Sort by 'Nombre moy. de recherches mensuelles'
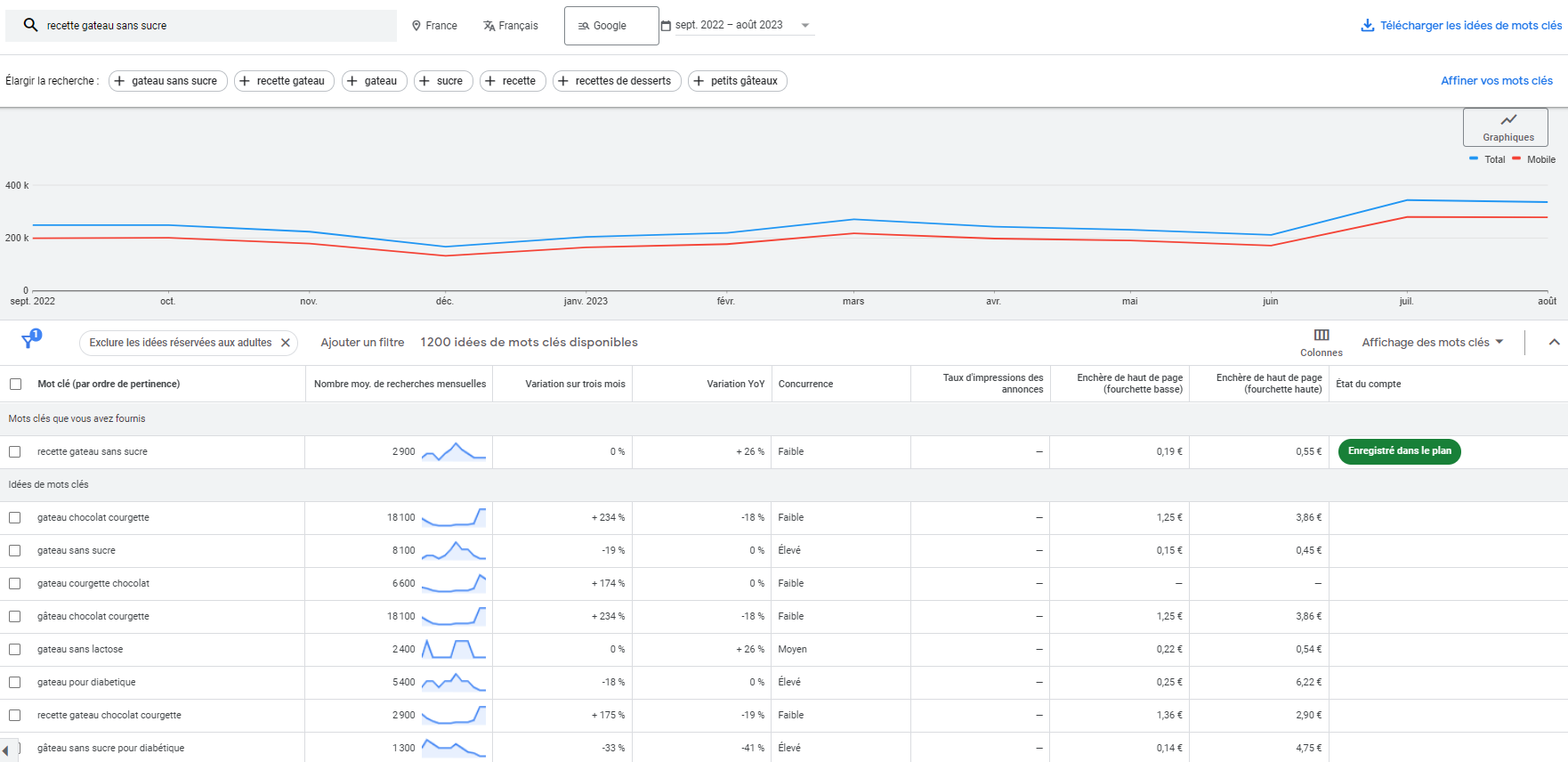The image size is (1568, 762). click(x=400, y=385)
